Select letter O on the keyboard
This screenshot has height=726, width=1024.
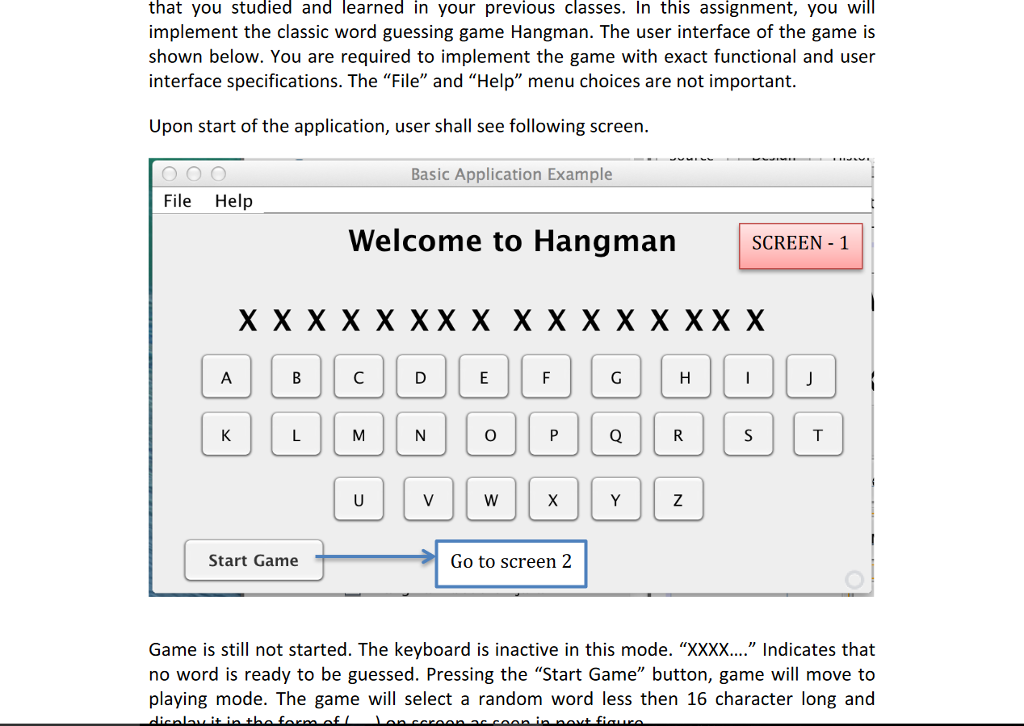click(490, 433)
